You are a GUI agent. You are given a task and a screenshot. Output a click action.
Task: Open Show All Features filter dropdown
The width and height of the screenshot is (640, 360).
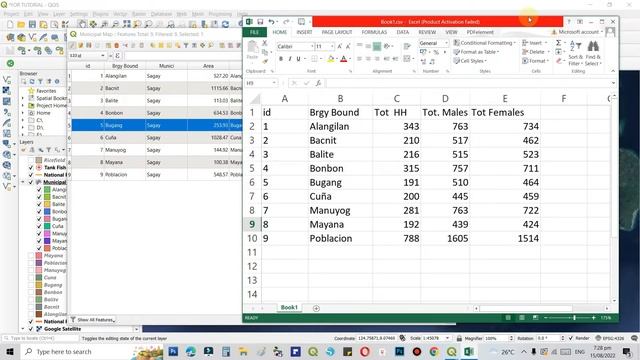pos(93,320)
